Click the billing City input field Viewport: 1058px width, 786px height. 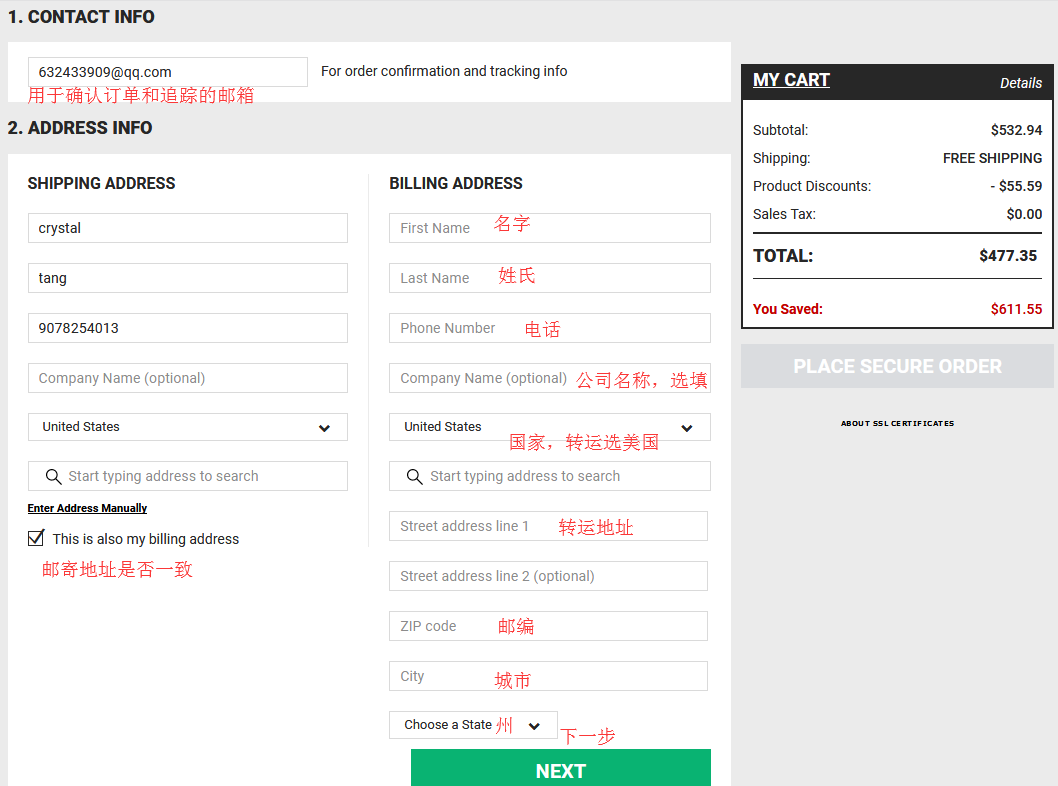[x=547, y=676]
